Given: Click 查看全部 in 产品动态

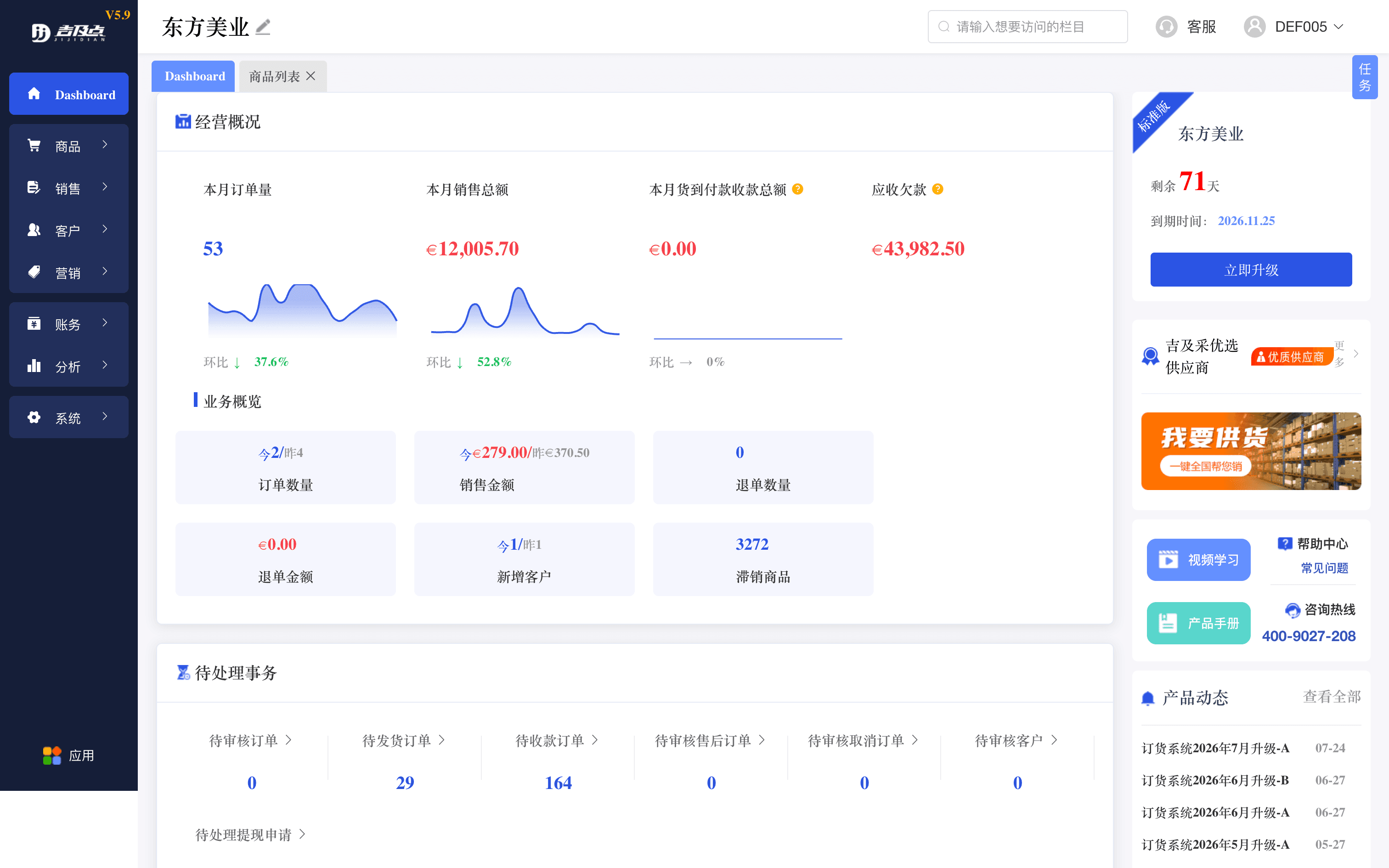Looking at the screenshot, I should coord(1332,697).
